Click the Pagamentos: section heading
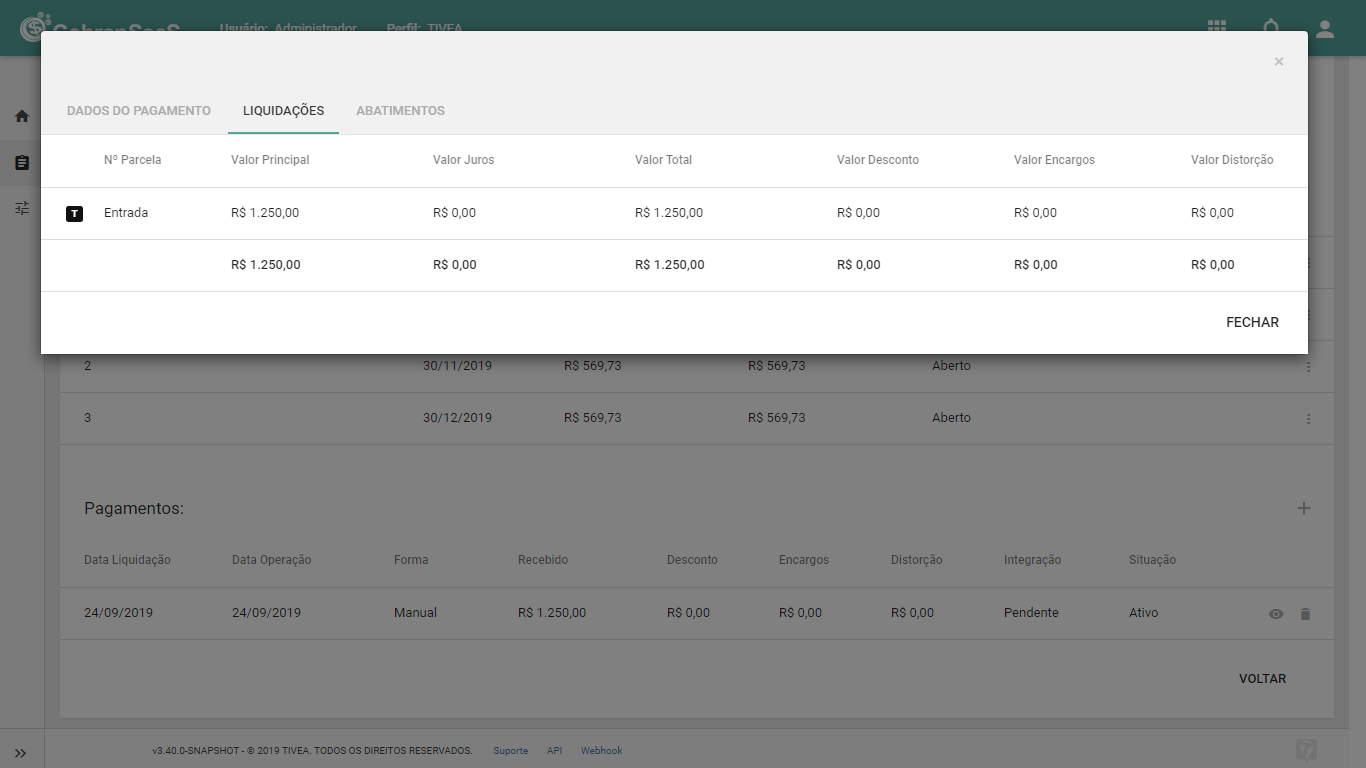The image size is (1366, 768). click(134, 509)
